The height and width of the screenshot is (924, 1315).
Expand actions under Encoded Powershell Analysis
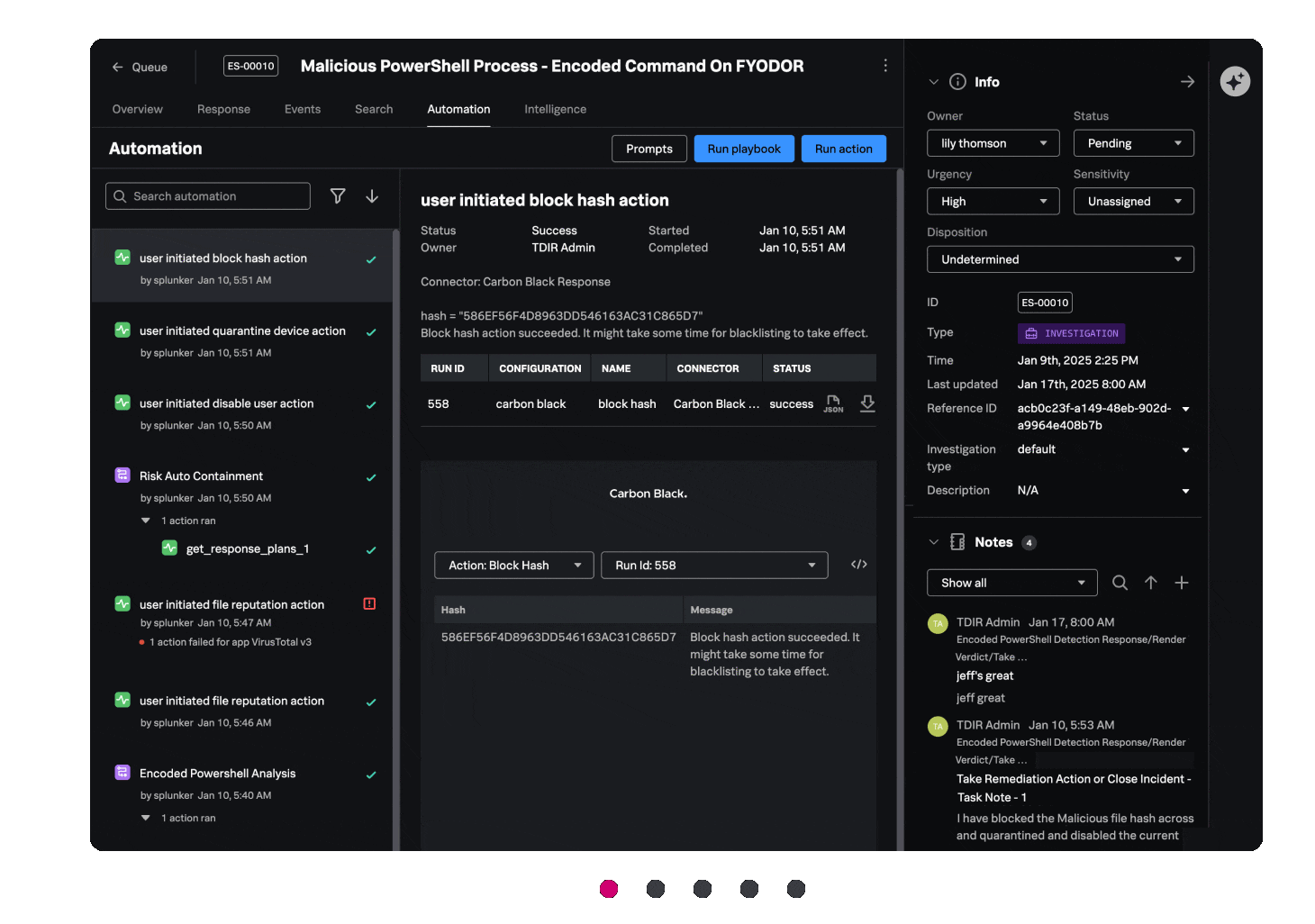click(x=145, y=818)
